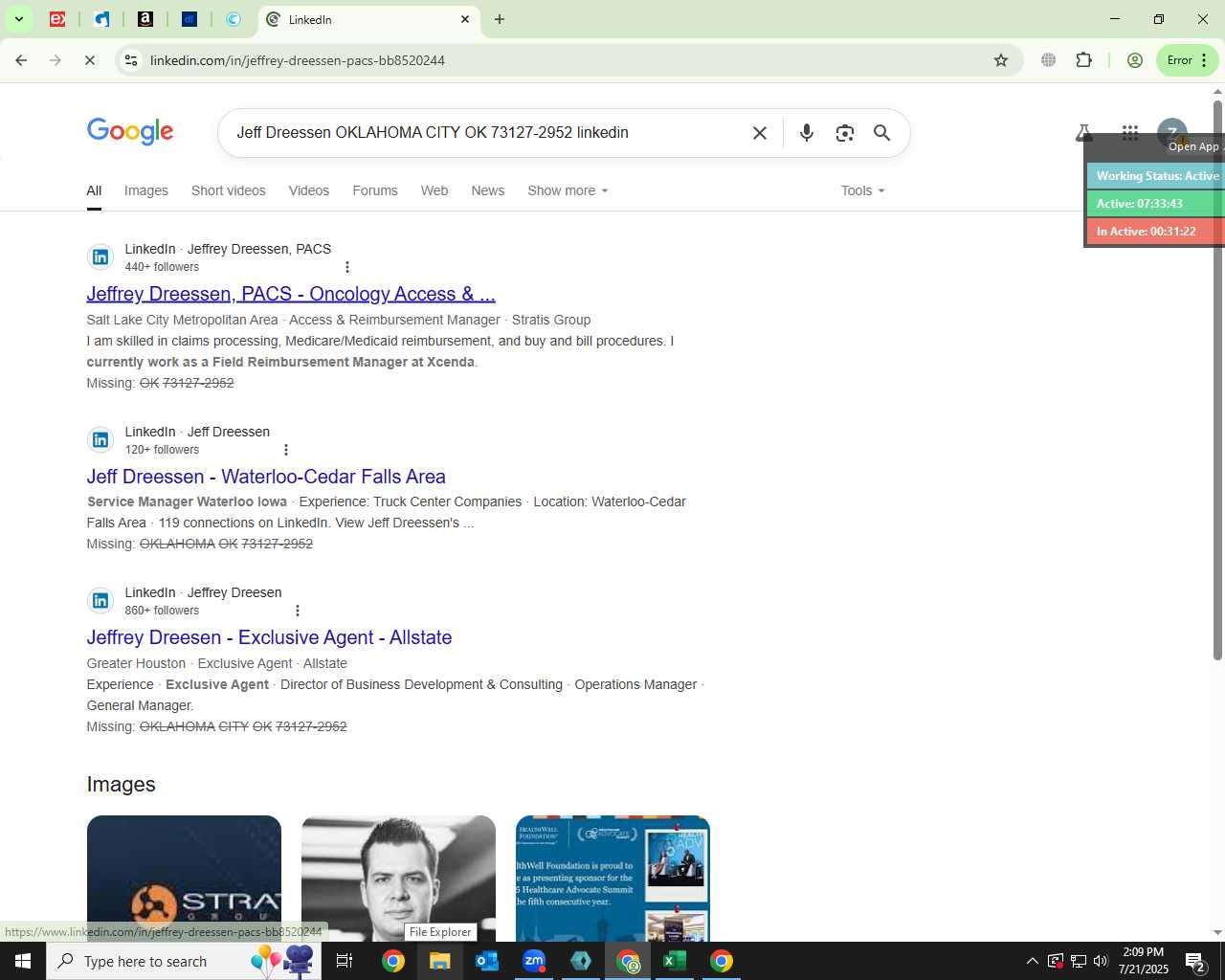Open Jeffrey Dreesen - Exclusive Agent - Allstate link
1225x980 pixels.
(x=269, y=637)
